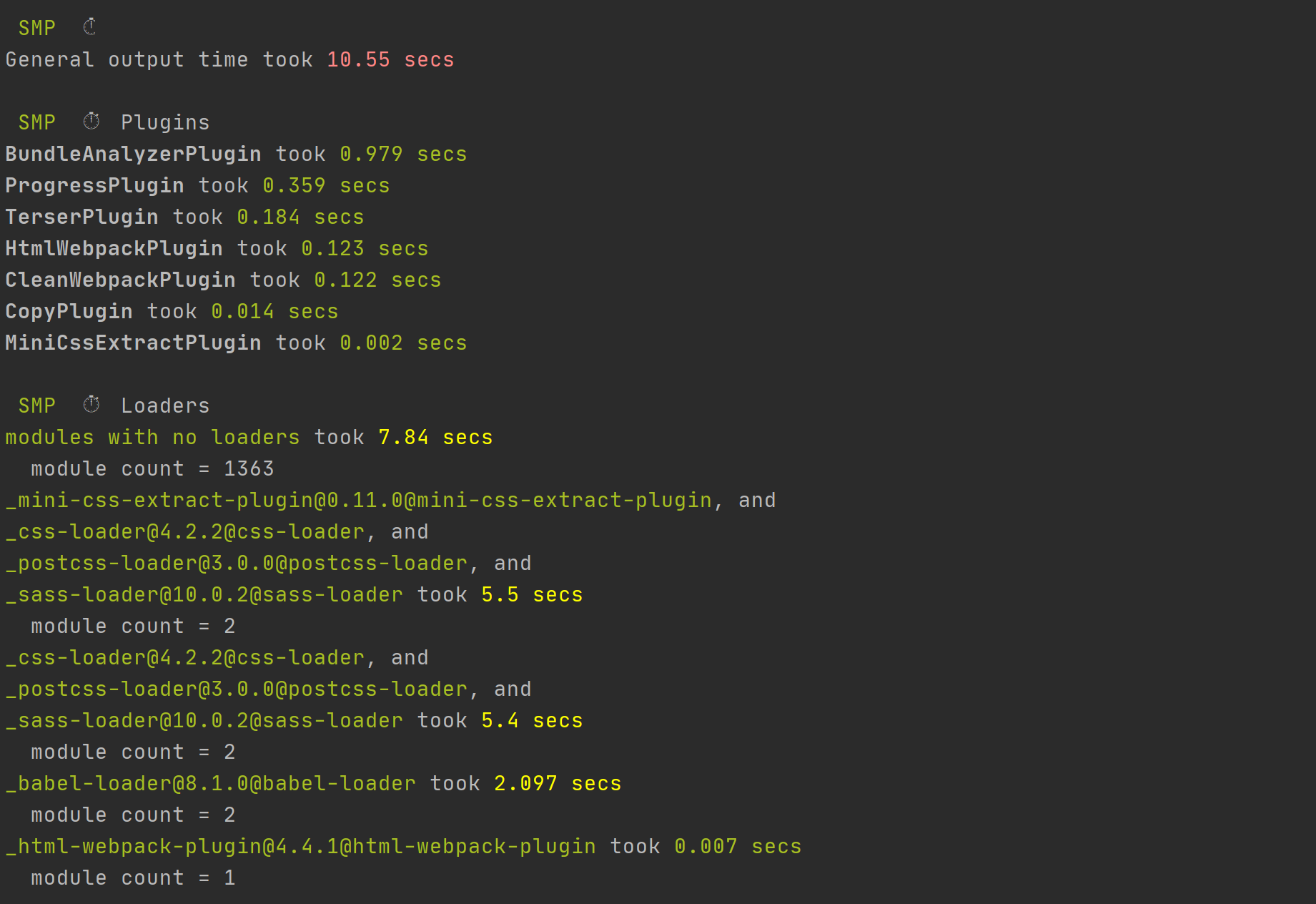Click the CleanWebpackPlugin entry

click(120, 280)
